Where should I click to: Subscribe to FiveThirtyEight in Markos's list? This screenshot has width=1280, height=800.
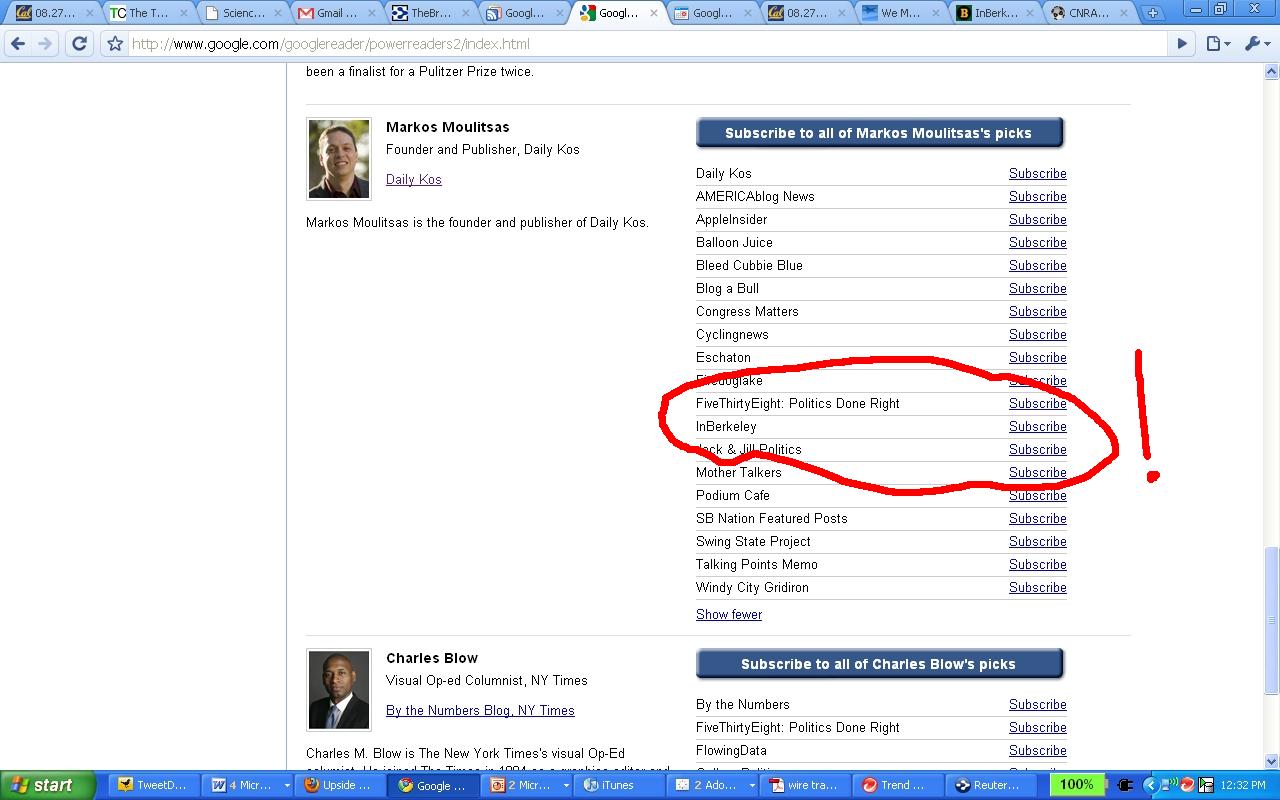click(1037, 403)
